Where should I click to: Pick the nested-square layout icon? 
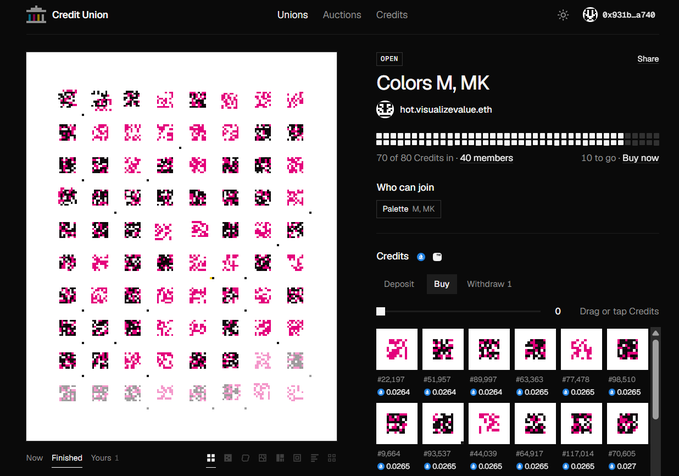(297, 458)
